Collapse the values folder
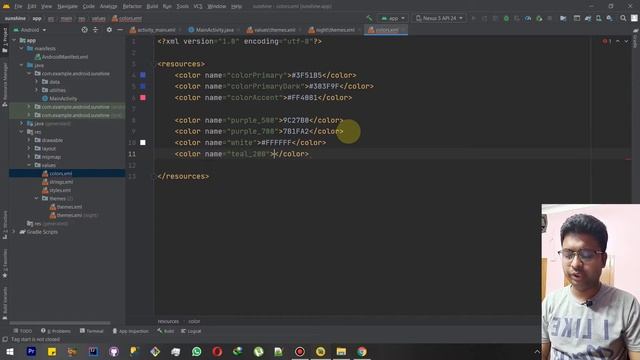This screenshot has height=360, width=640. (29, 165)
